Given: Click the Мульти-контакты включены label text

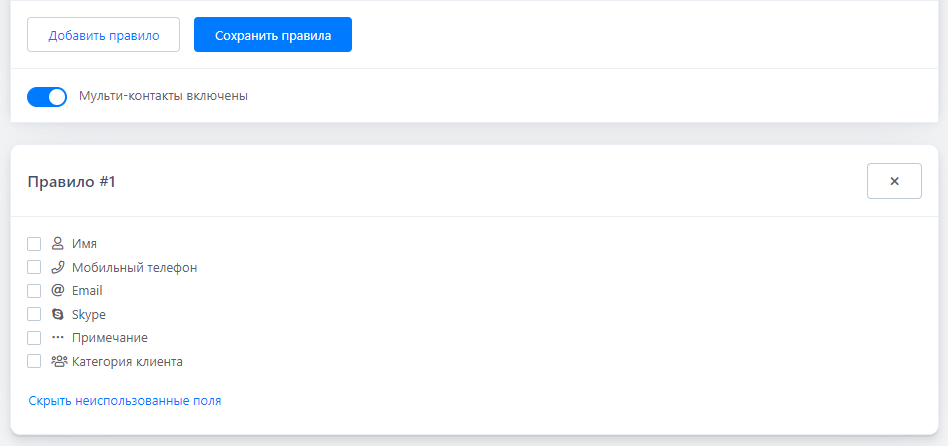Looking at the screenshot, I should pyautogui.click(x=163, y=97).
